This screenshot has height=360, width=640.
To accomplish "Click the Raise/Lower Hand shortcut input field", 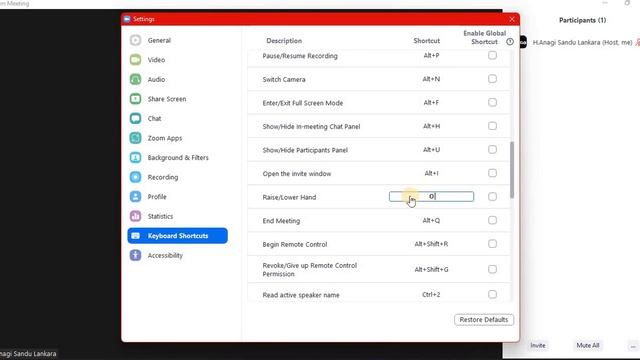I will (x=431, y=197).
